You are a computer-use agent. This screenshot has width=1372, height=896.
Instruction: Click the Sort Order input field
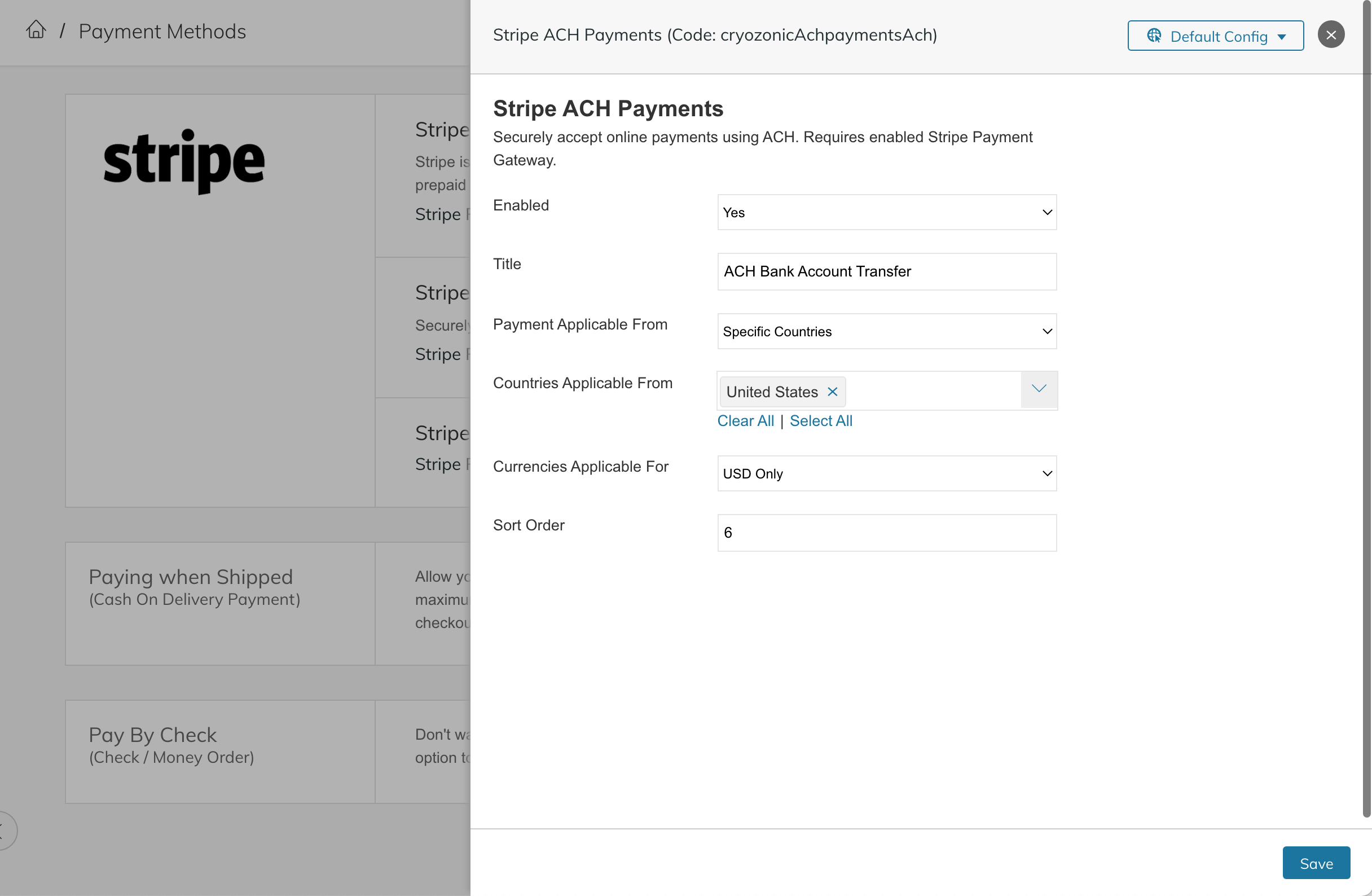pyautogui.click(x=886, y=533)
